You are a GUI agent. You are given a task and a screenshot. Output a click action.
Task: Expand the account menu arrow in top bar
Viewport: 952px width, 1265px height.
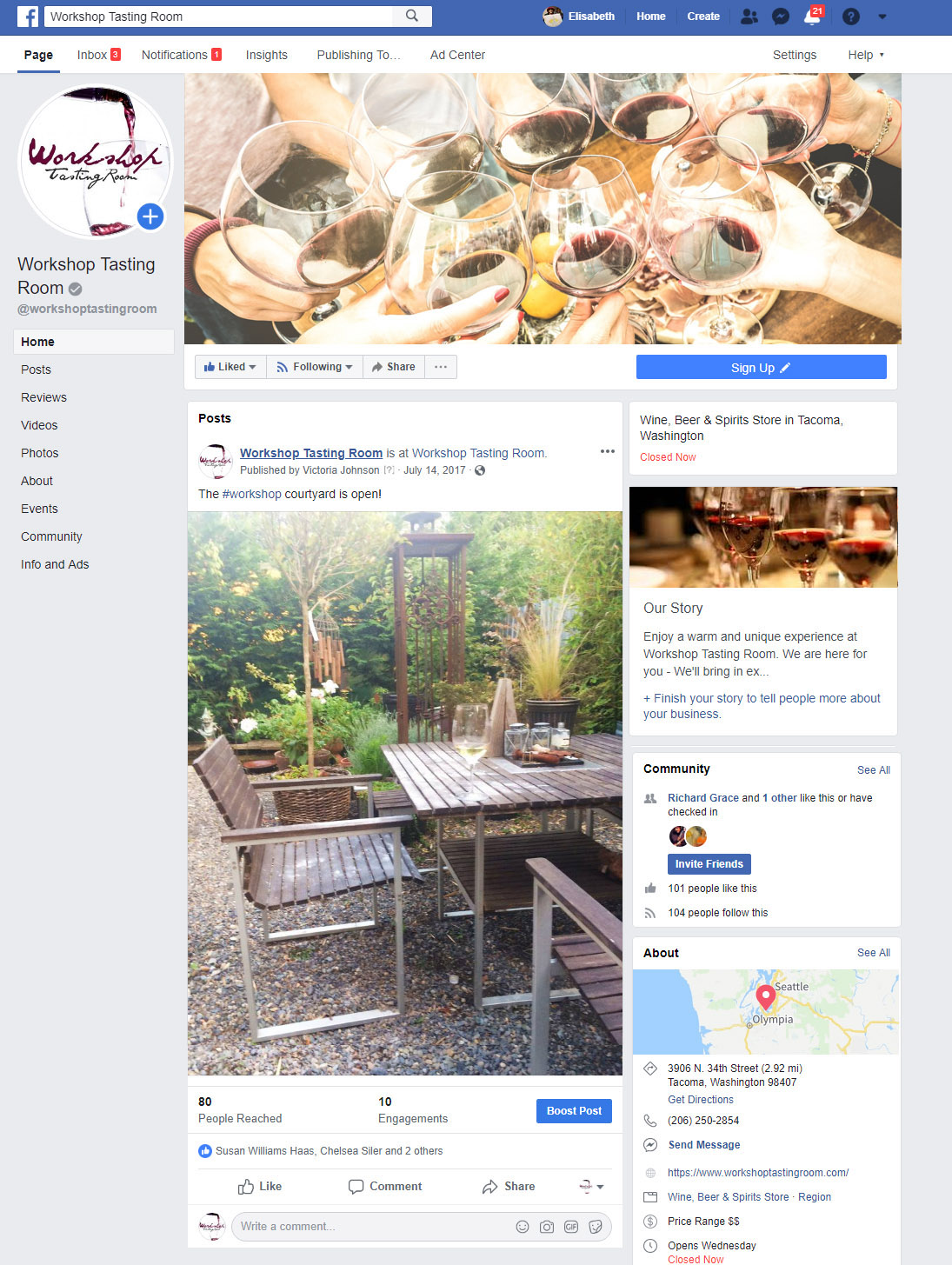[882, 17]
